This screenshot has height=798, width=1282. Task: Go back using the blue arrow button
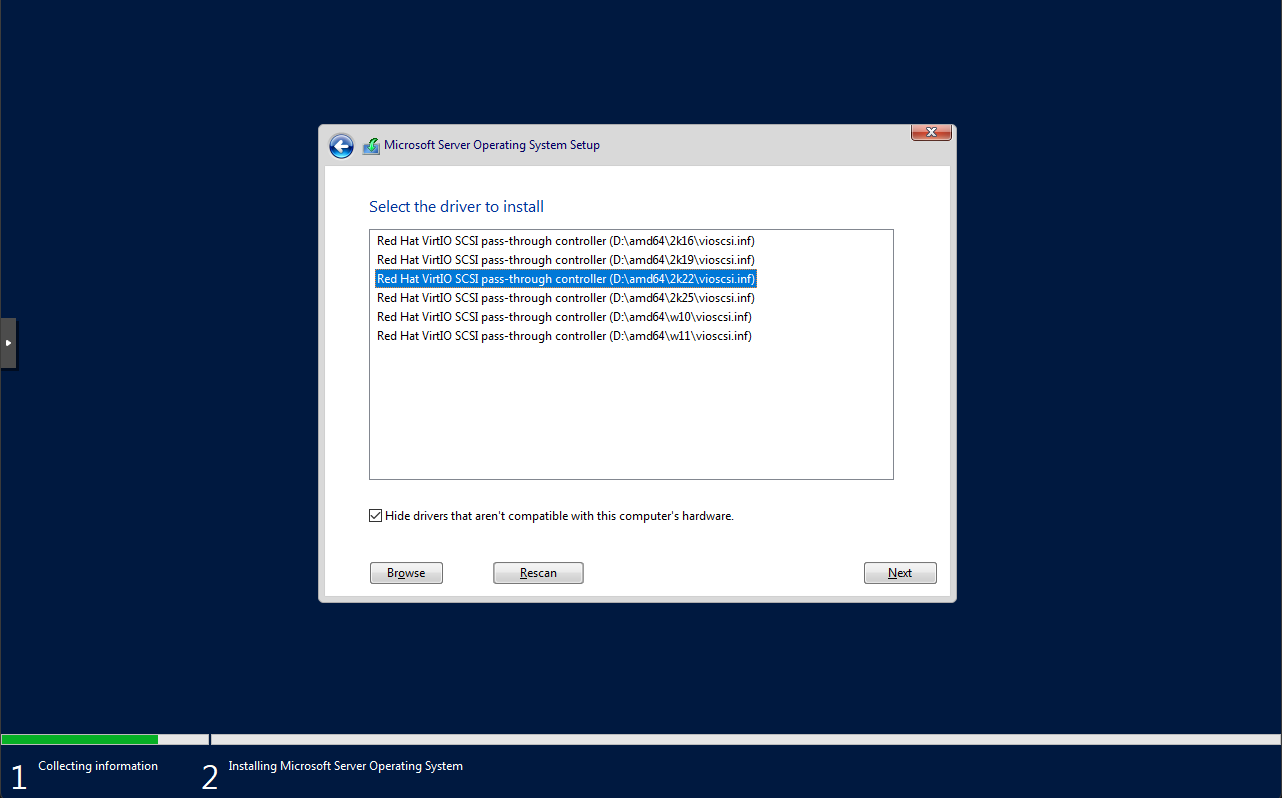coord(341,146)
